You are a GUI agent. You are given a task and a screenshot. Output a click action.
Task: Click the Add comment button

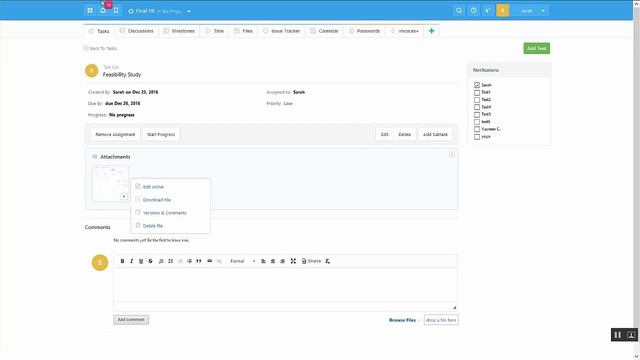[x=131, y=320]
